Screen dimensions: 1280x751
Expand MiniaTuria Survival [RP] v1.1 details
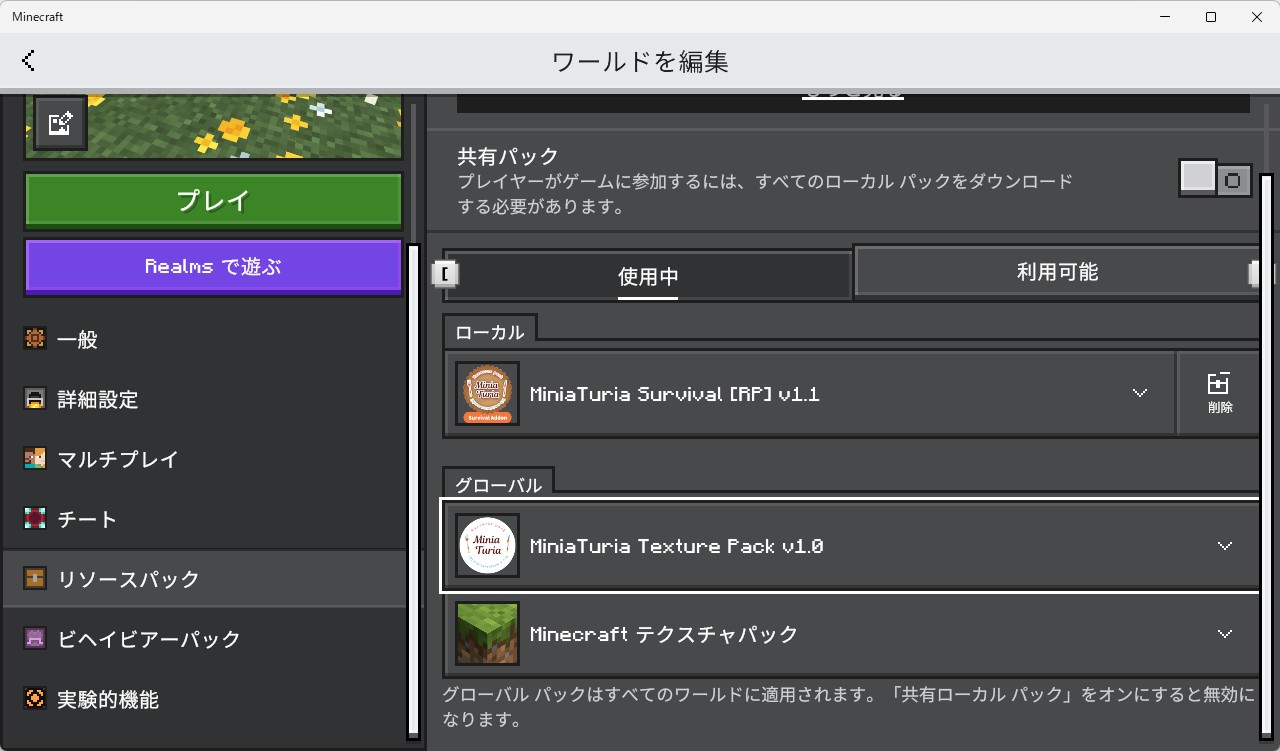click(1139, 393)
